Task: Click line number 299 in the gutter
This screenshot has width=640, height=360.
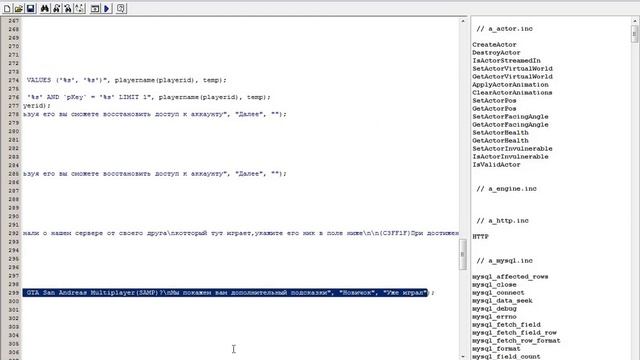Action: click(x=13, y=293)
